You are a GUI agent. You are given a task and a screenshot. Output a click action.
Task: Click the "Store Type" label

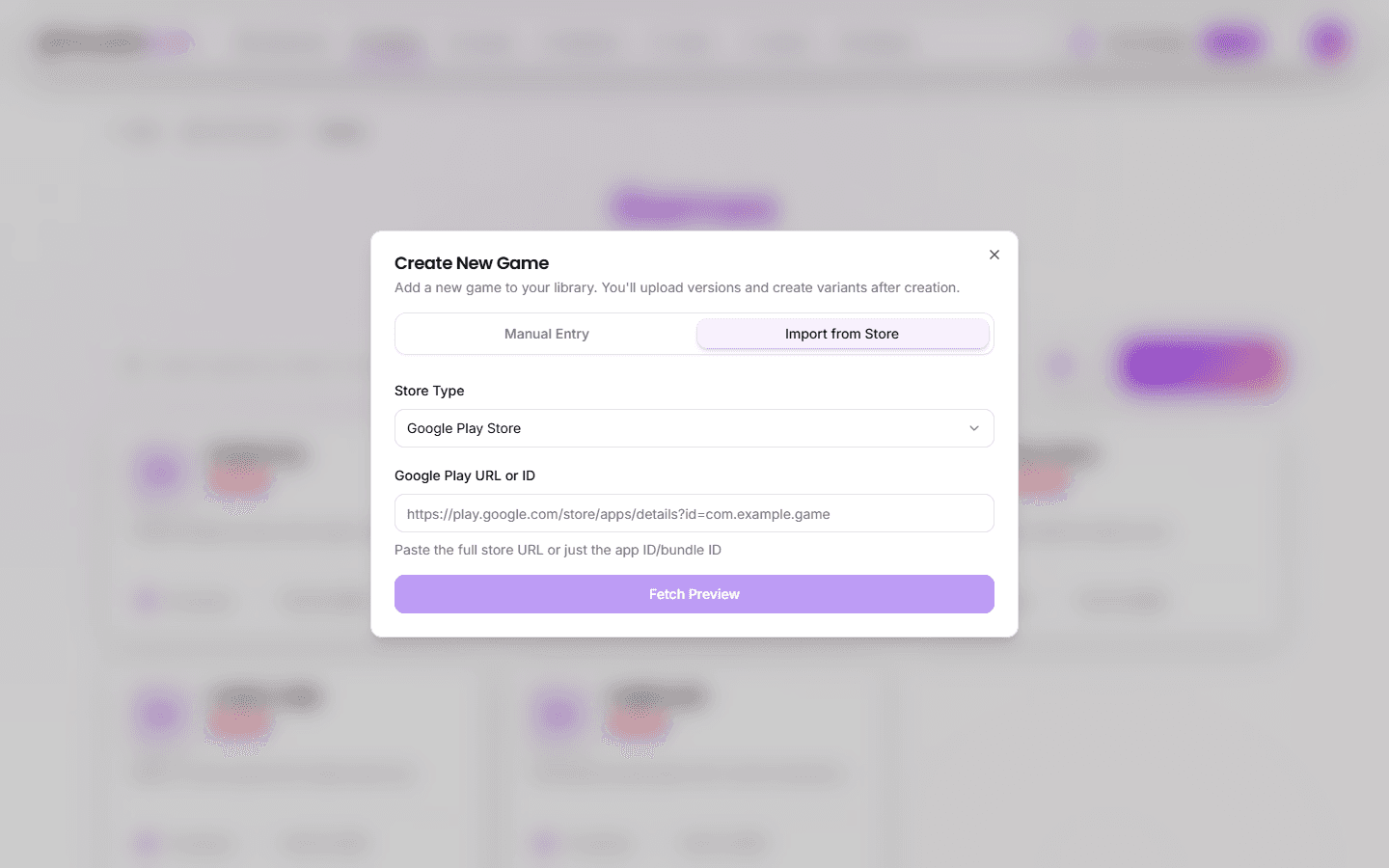point(429,391)
